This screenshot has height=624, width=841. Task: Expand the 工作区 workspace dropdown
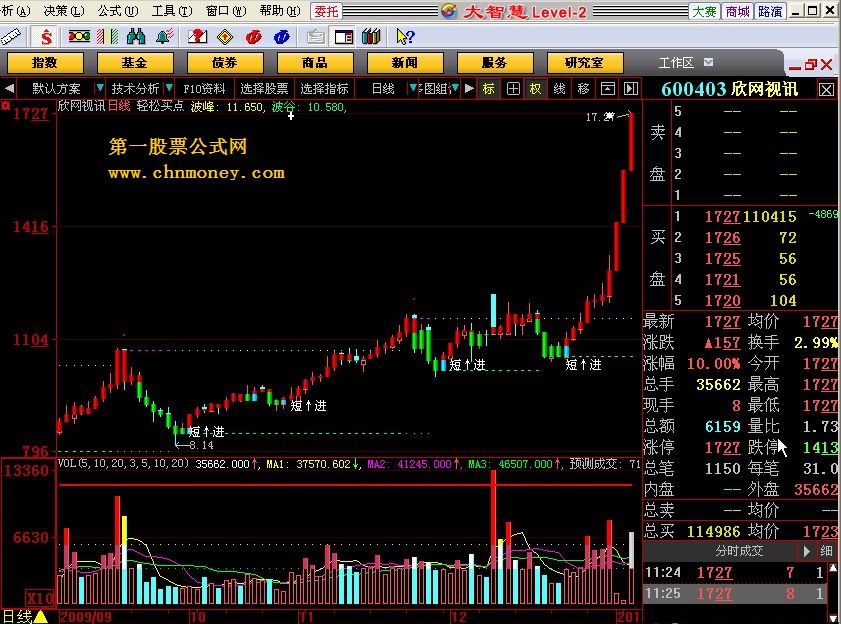pyautogui.click(x=709, y=62)
